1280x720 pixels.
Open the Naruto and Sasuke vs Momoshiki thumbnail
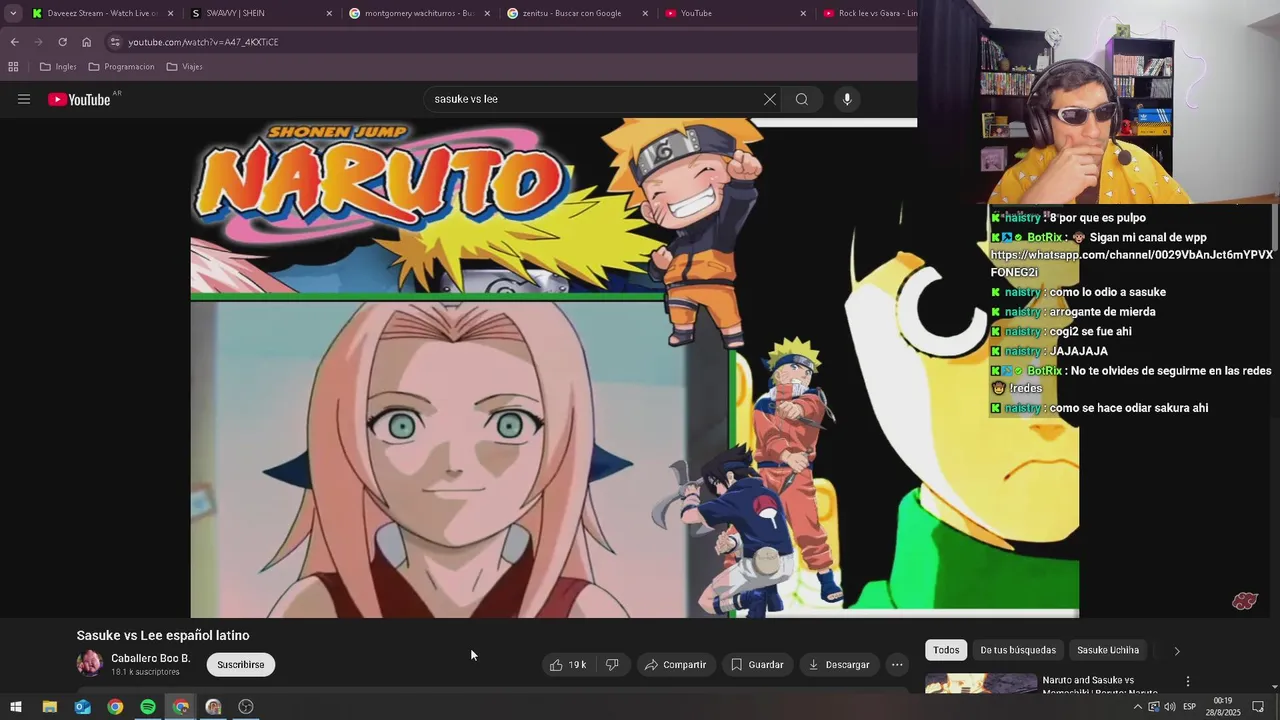click(x=981, y=683)
